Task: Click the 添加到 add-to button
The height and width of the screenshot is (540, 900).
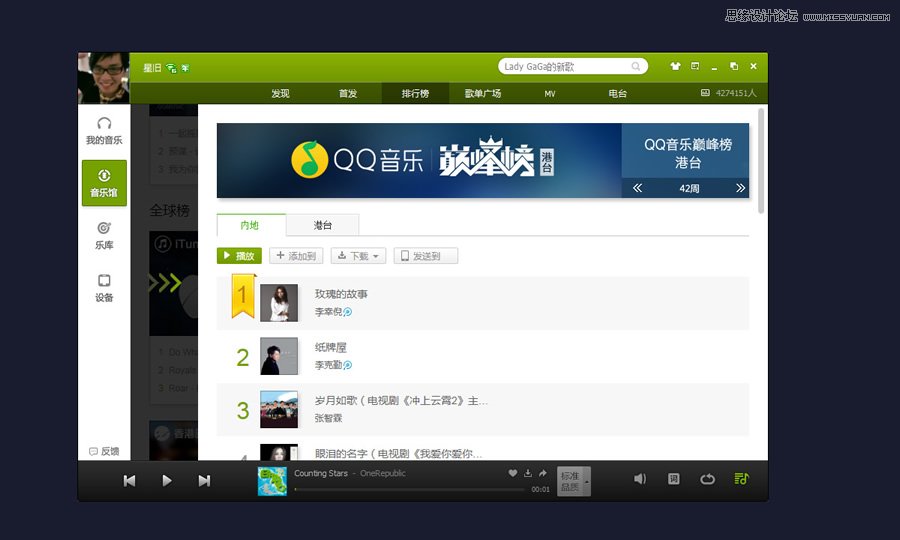Action: [x=296, y=256]
